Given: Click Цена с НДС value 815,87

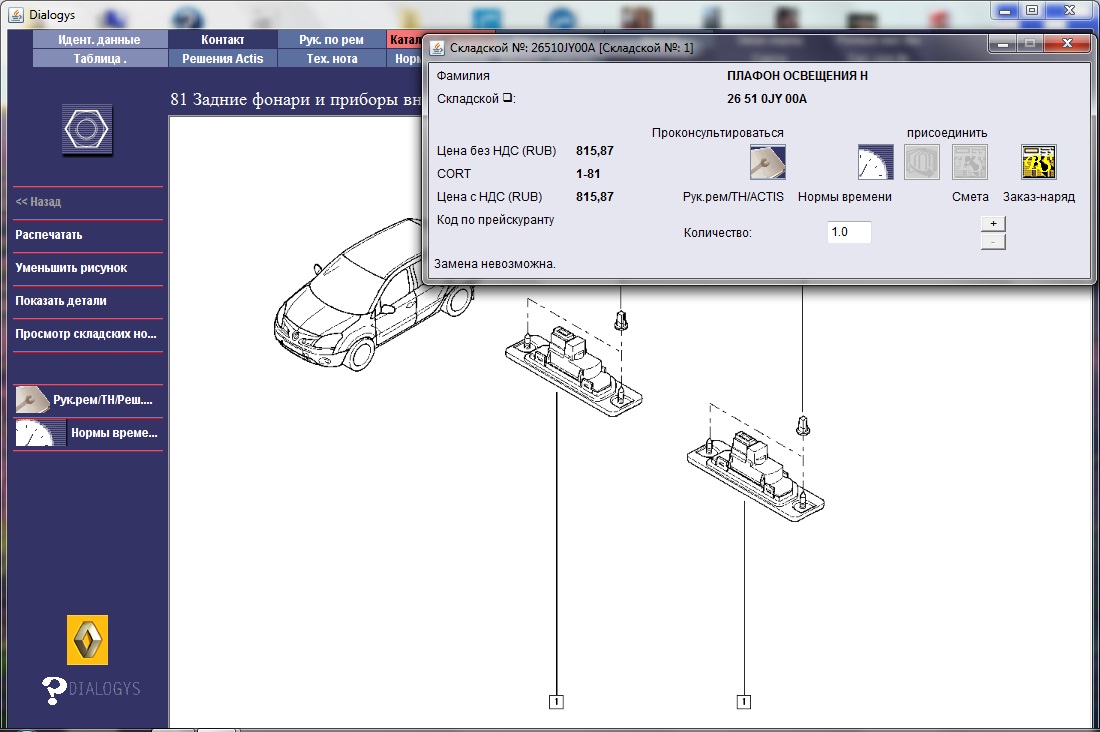Looking at the screenshot, I should 595,197.
